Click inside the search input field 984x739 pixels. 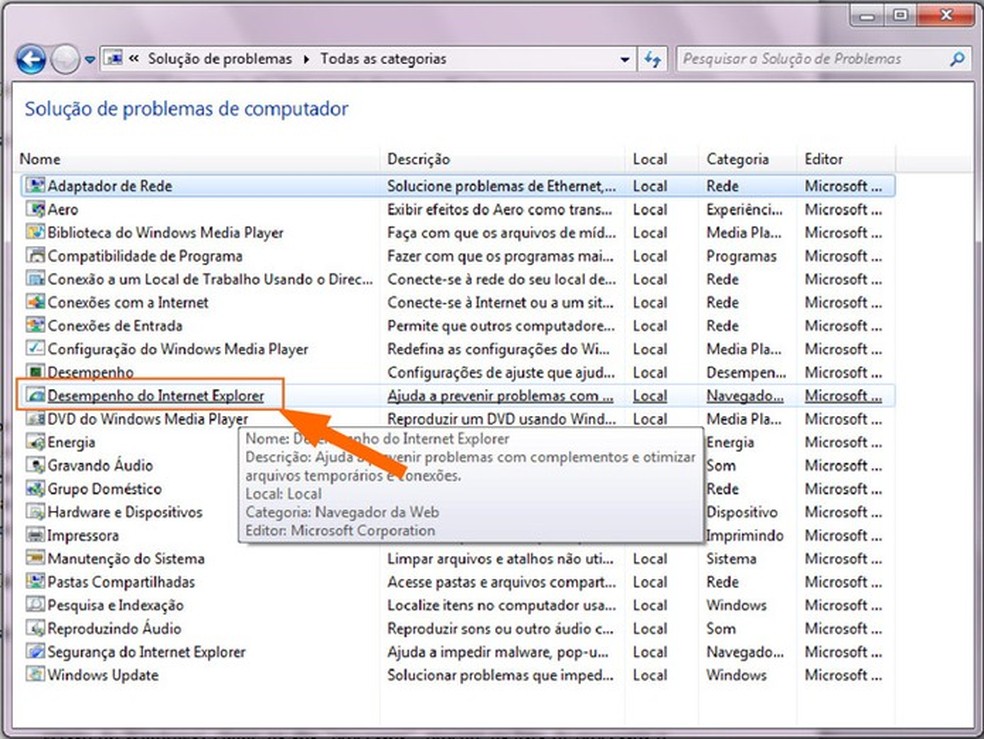click(790, 59)
